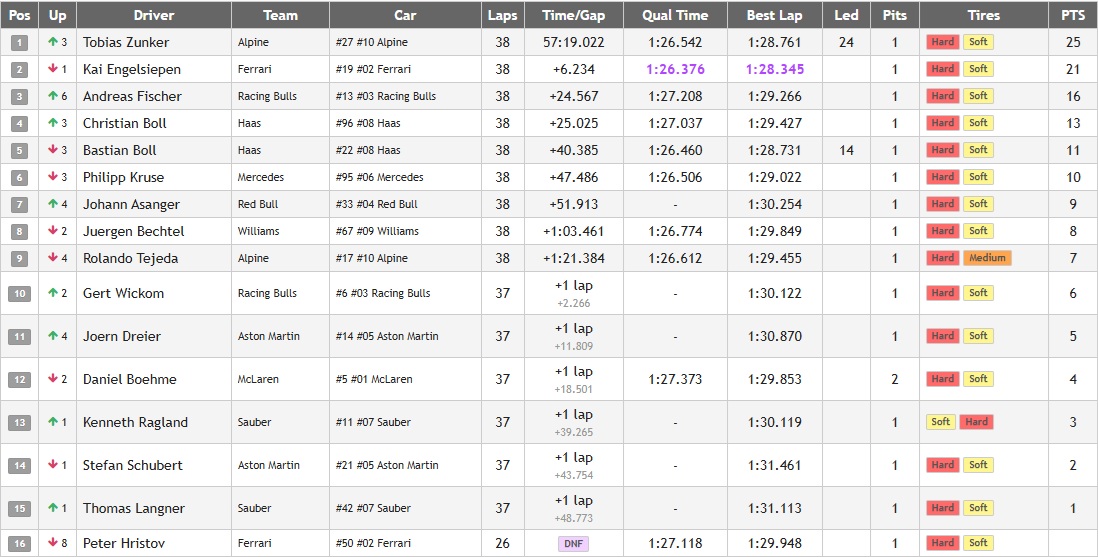
Task: Sort by the Qual Time column header
Action: pyautogui.click(x=675, y=15)
